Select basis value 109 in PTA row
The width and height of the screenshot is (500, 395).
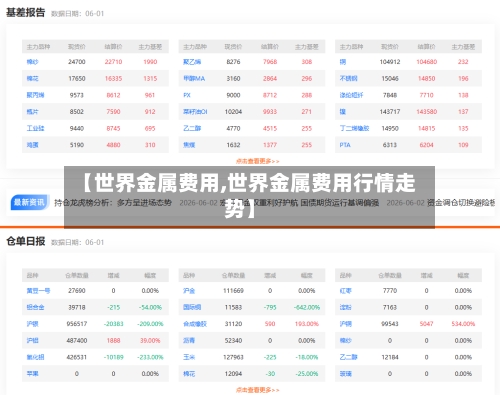point(463,145)
